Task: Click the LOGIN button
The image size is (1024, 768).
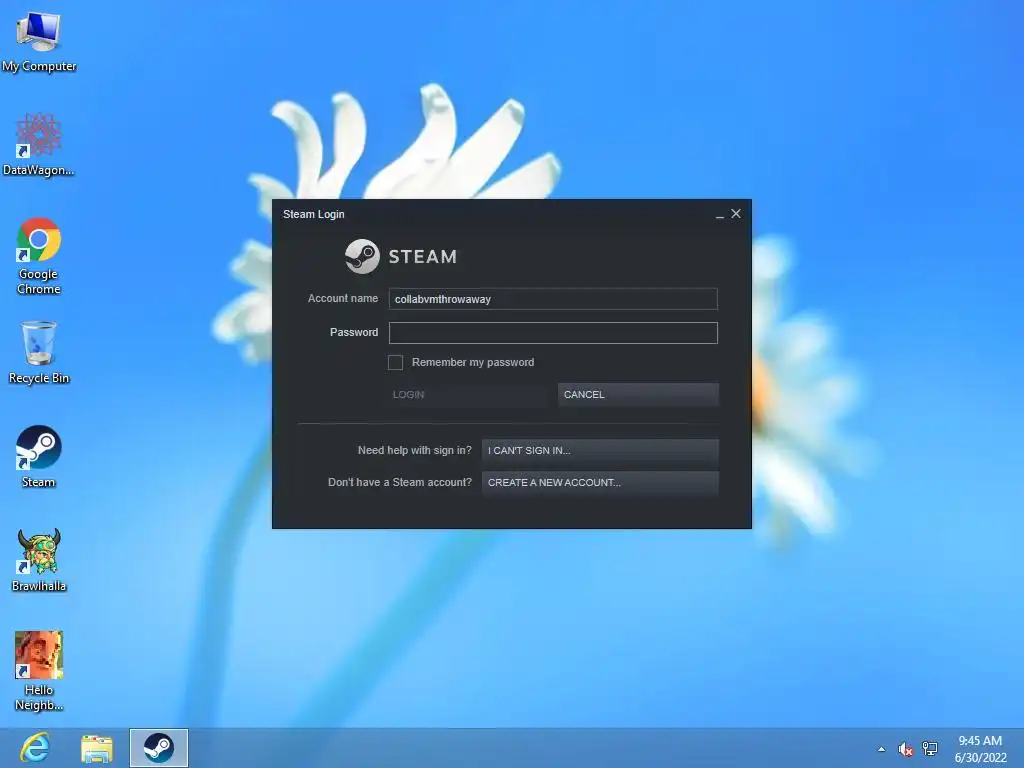Action: coord(468,394)
